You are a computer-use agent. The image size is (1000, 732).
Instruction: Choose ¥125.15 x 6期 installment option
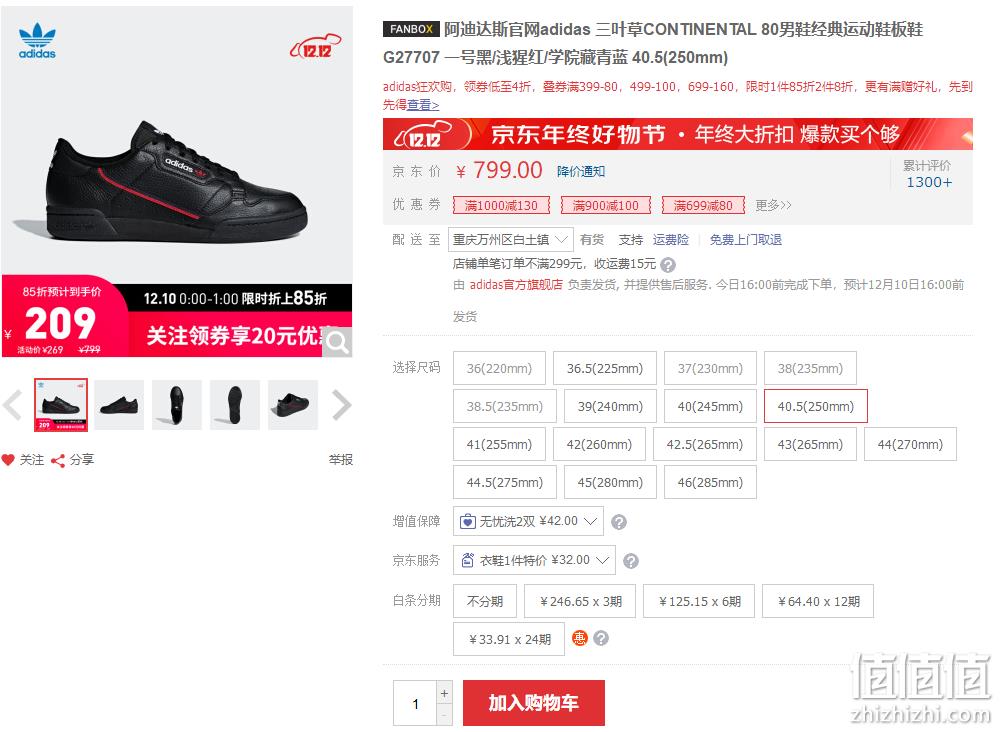(x=700, y=601)
